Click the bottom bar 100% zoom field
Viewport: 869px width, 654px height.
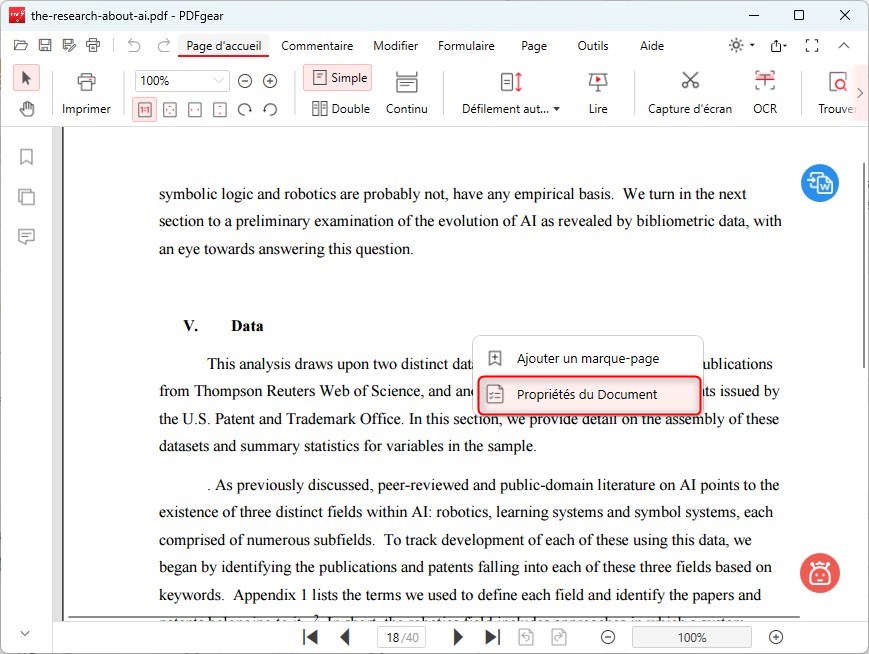pos(692,637)
